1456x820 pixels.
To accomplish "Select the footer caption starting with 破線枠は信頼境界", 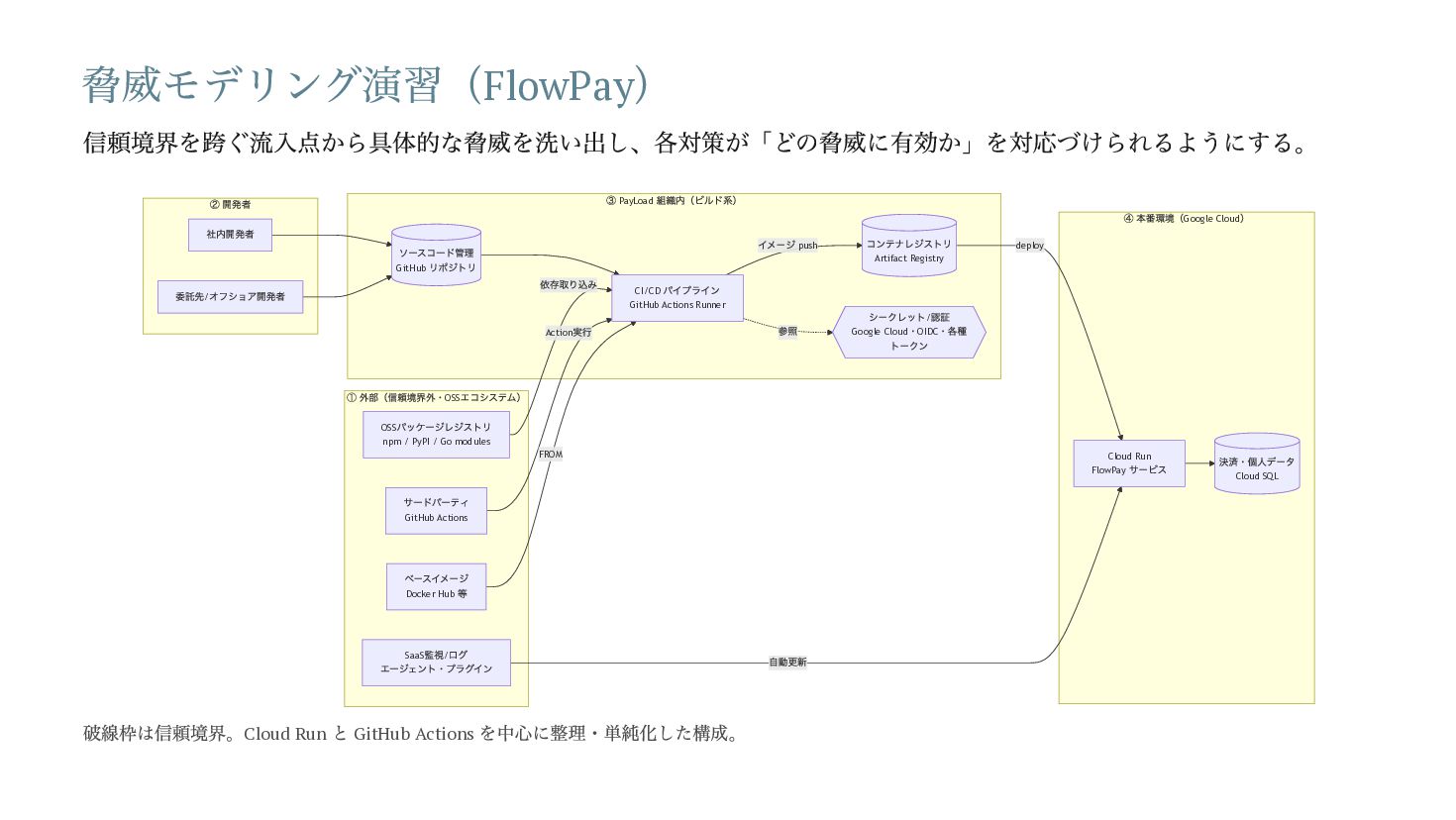I will pos(412,734).
